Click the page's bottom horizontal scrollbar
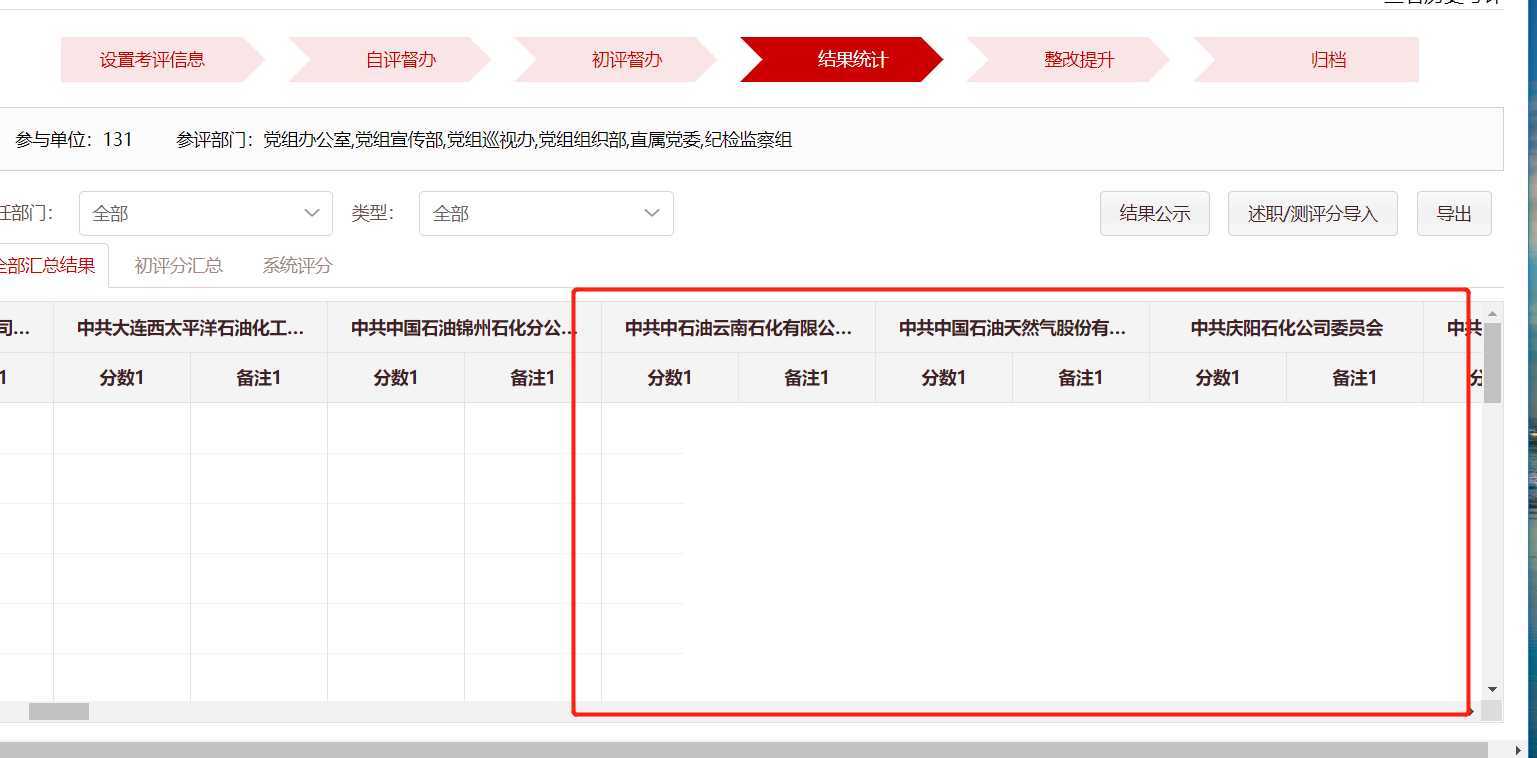This screenshot has width=1537, height=758. [x=744, y=750]
